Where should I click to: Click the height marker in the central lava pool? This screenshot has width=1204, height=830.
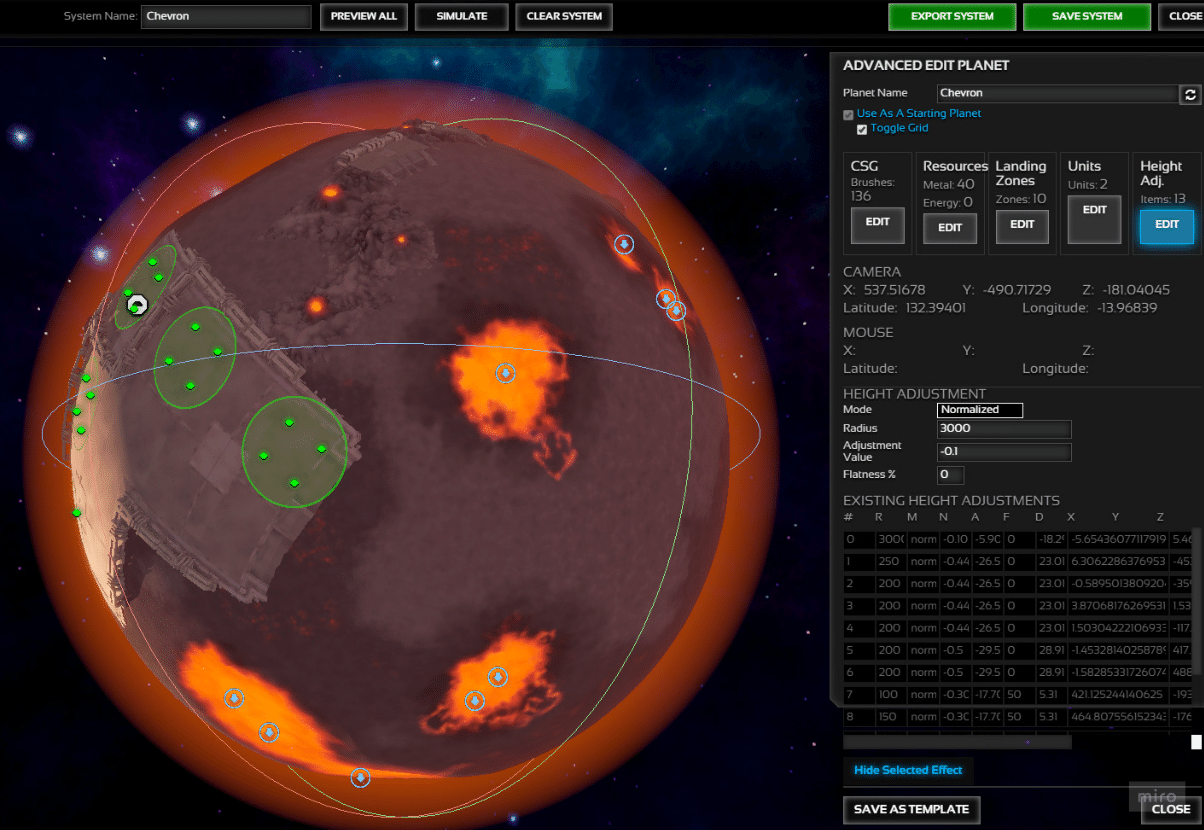pyautogui.click(x=505, y=373)
